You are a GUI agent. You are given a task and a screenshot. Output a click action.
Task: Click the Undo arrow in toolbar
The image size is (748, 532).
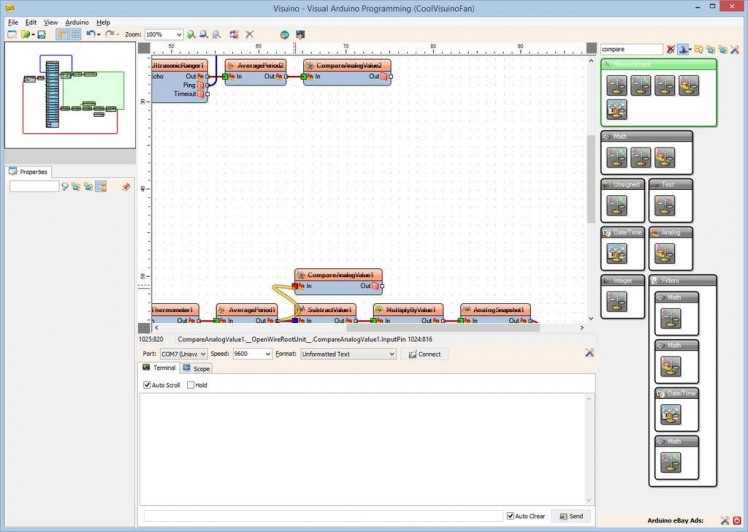click(x=90, y=34)
